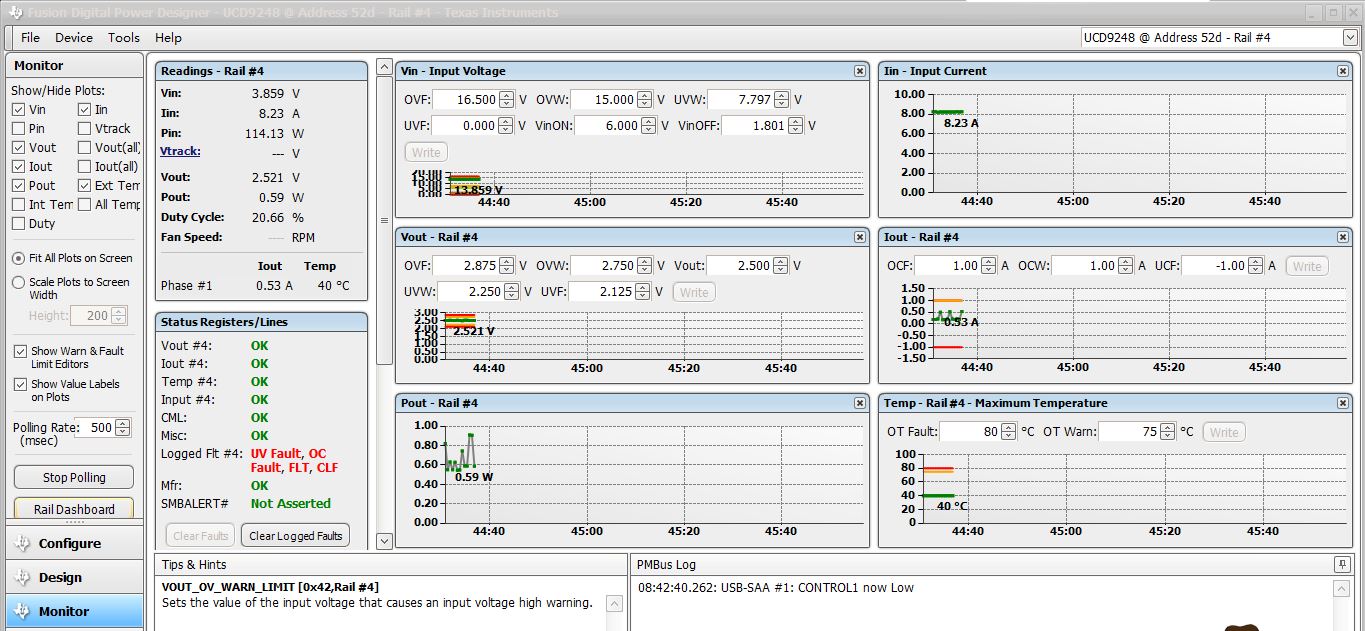Select Fit All Plots on Screen
The width and height of the screenshot is (1365, 631).
[x=18, y=258]
